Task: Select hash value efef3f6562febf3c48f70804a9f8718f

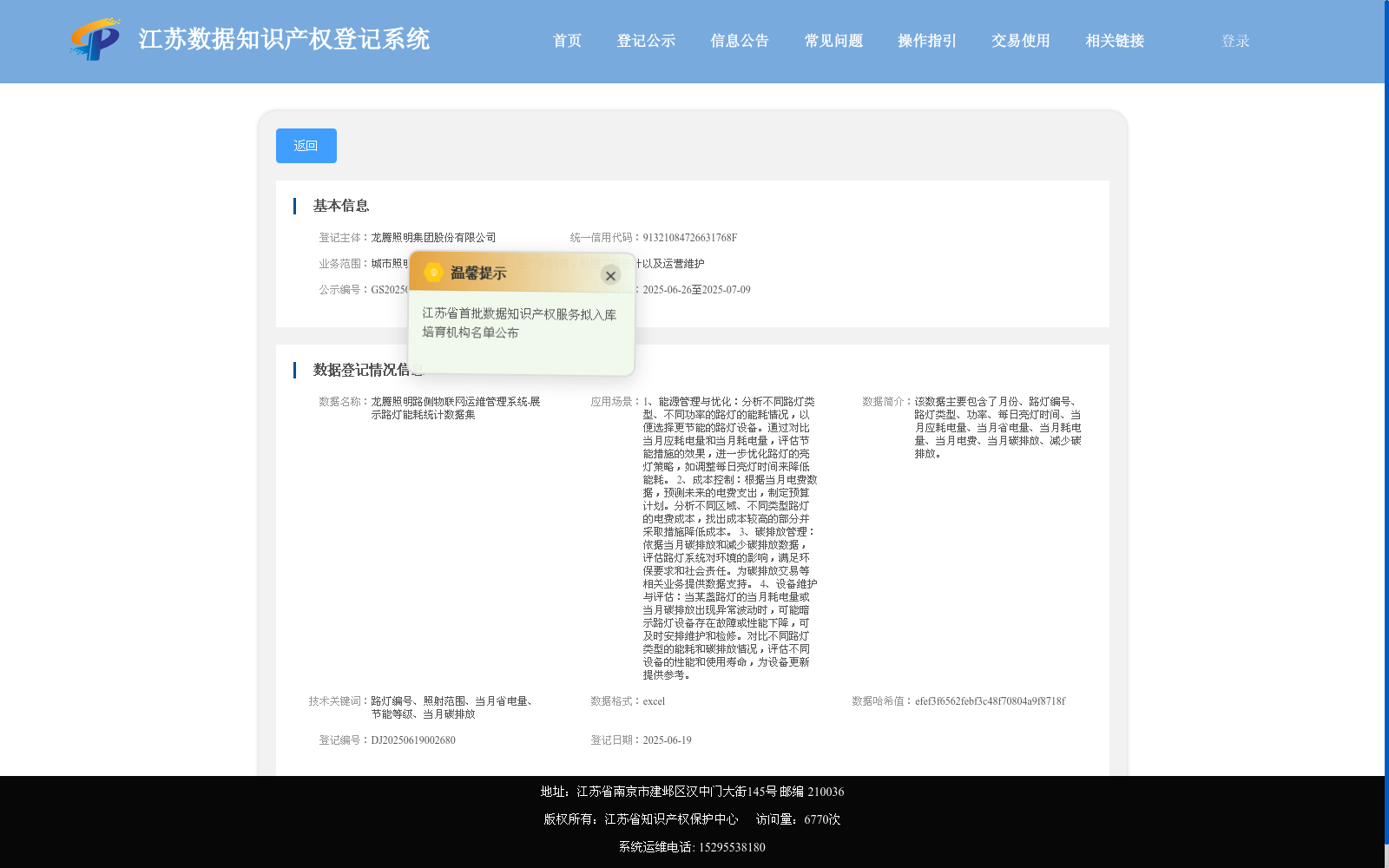Action: tap(991, 701)
